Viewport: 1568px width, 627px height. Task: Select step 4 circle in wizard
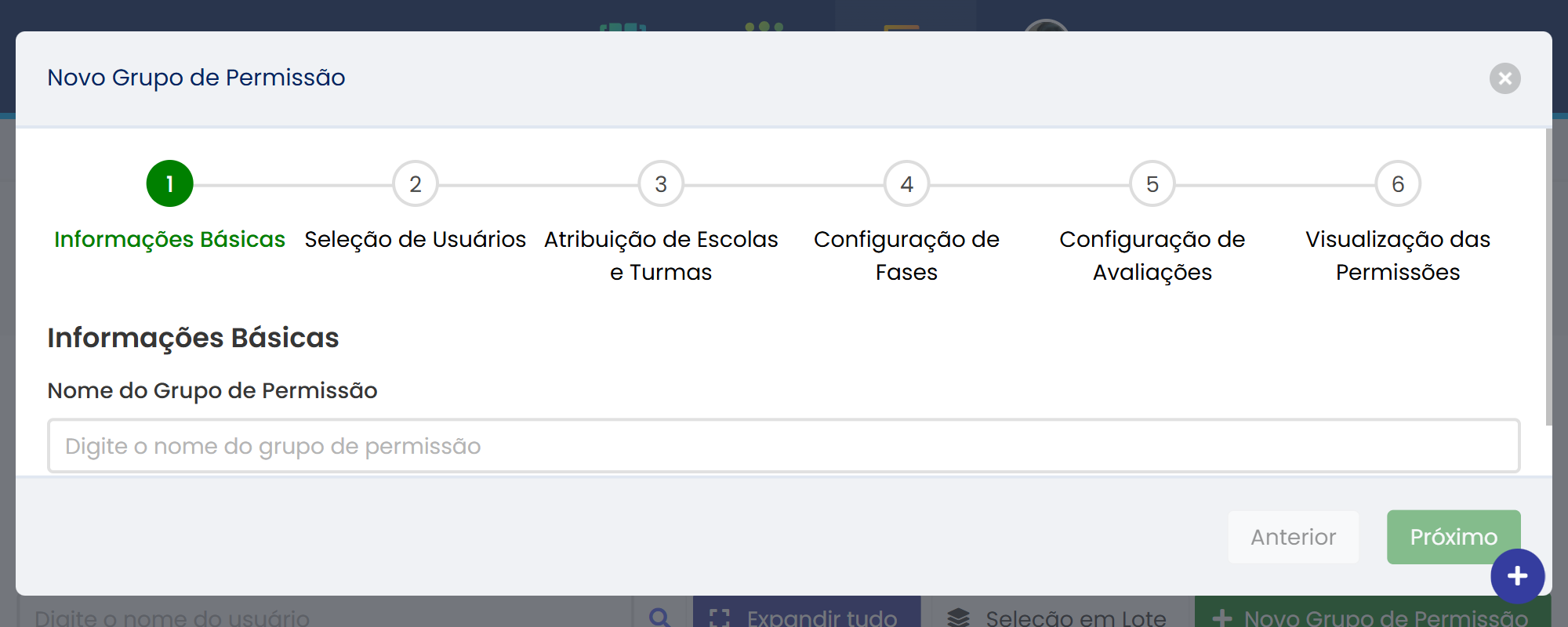pyautogui.click(x=906, y=183)
